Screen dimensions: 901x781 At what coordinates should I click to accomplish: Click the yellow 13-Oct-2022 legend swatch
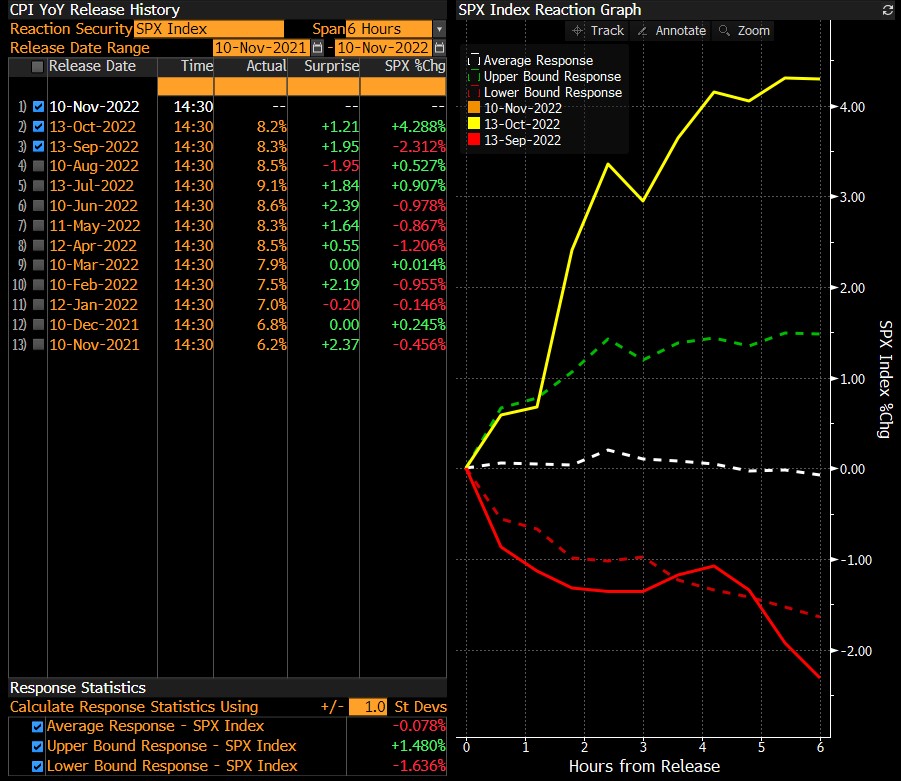[x=473, y=124]
